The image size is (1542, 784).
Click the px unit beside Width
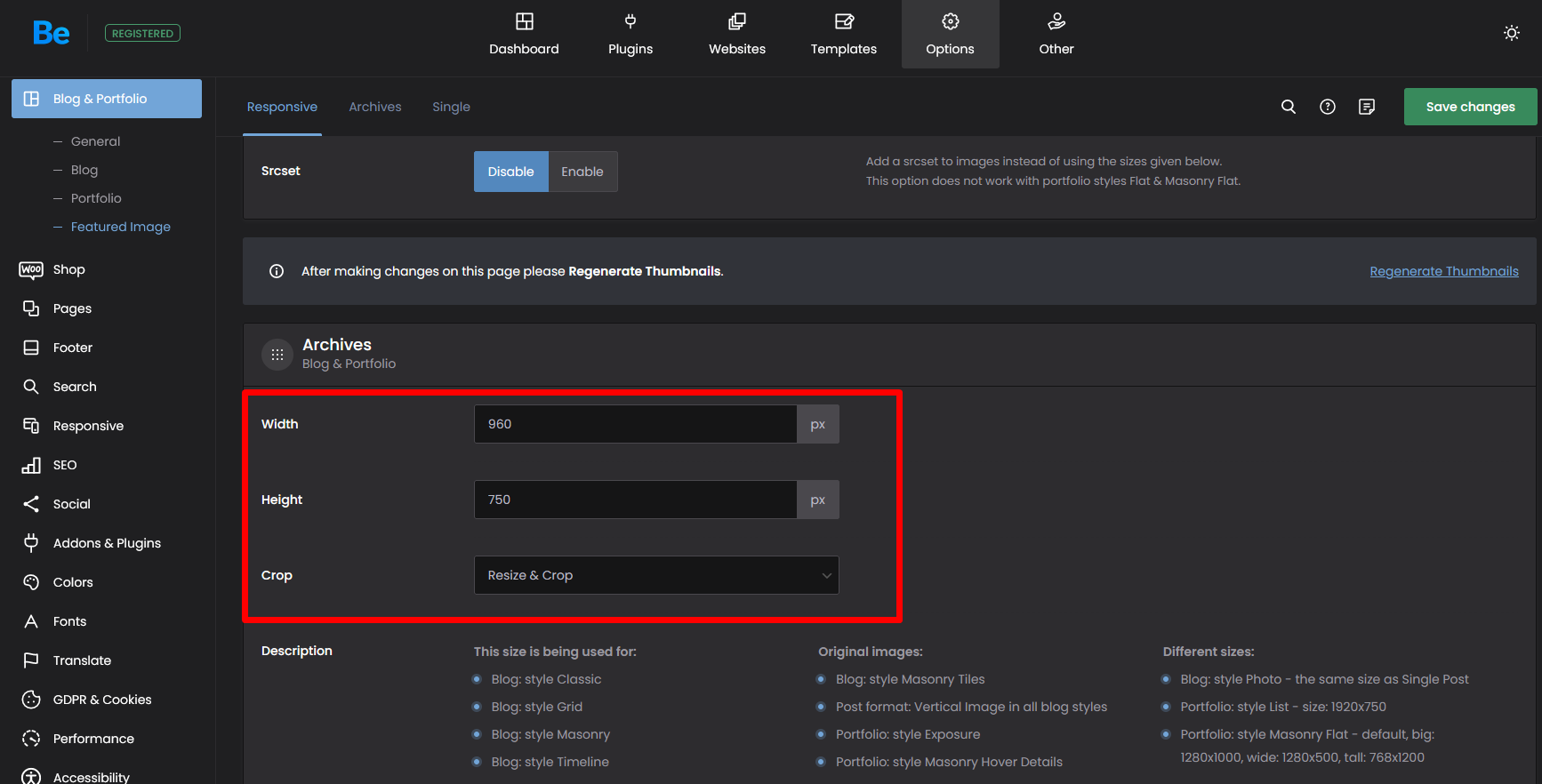tap(818, 424)
